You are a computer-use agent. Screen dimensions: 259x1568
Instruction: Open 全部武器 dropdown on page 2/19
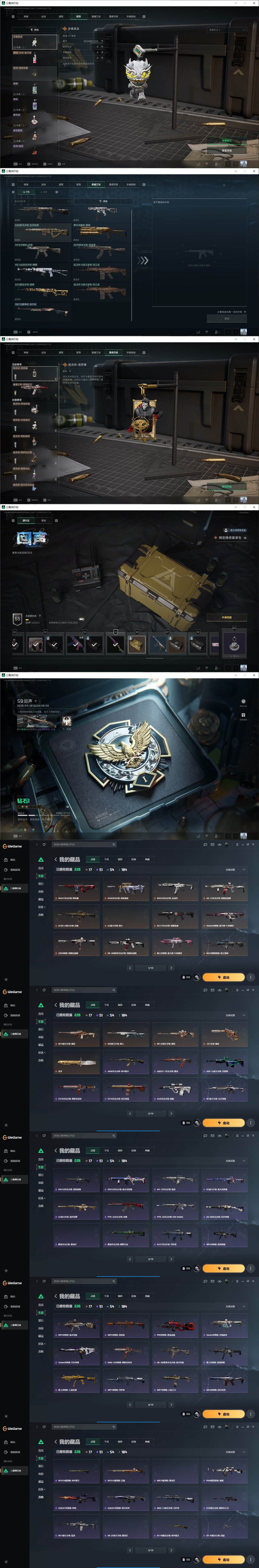[235, 1015]
